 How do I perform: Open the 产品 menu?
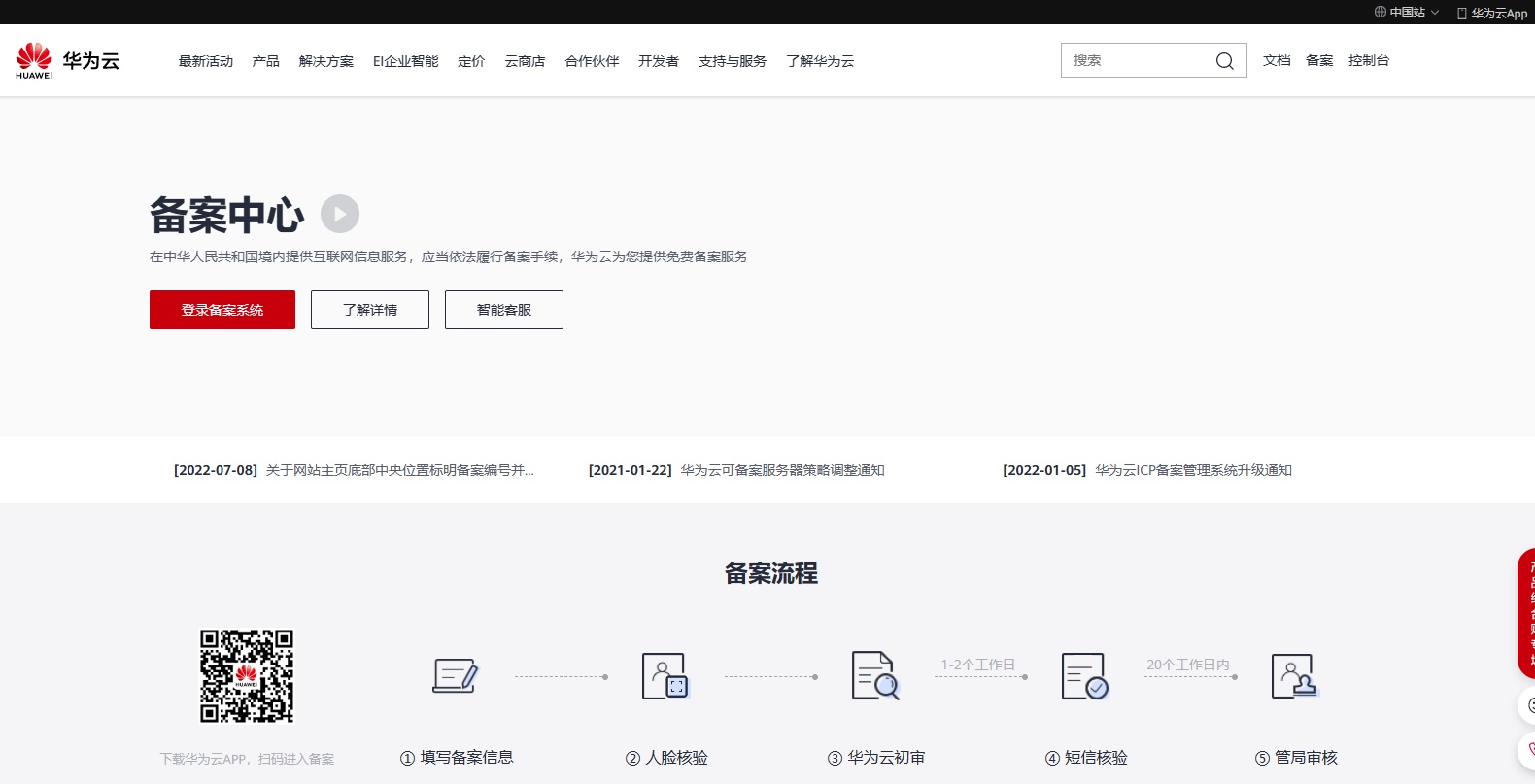[266, 61]
